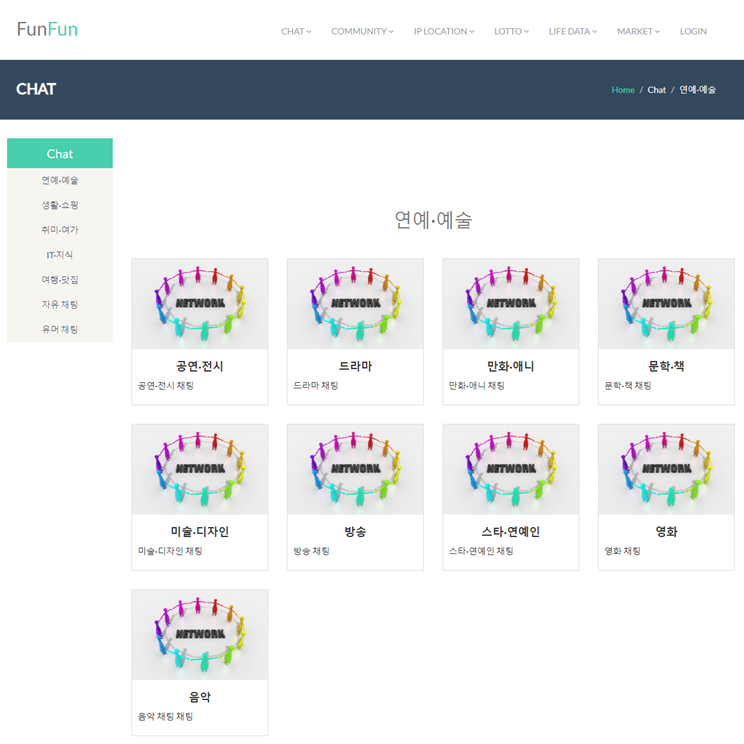
Task: Click the '영화 채팅' description text
Action: 623,551
